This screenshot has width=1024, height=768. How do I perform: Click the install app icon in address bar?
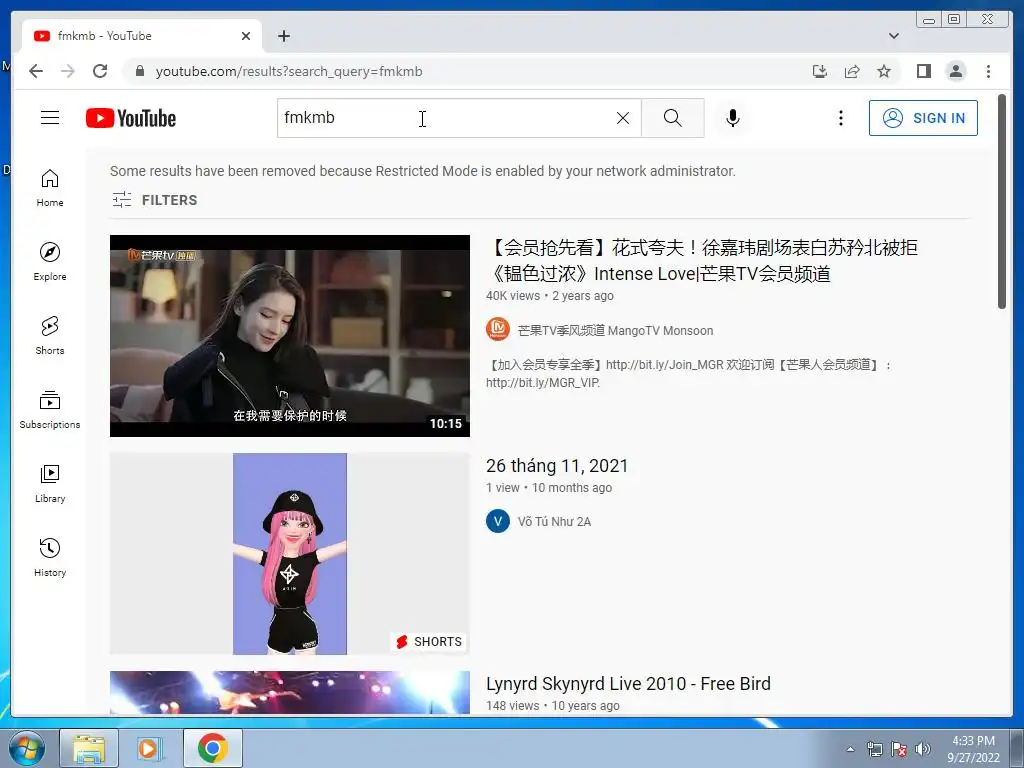(x=820, y=71)
